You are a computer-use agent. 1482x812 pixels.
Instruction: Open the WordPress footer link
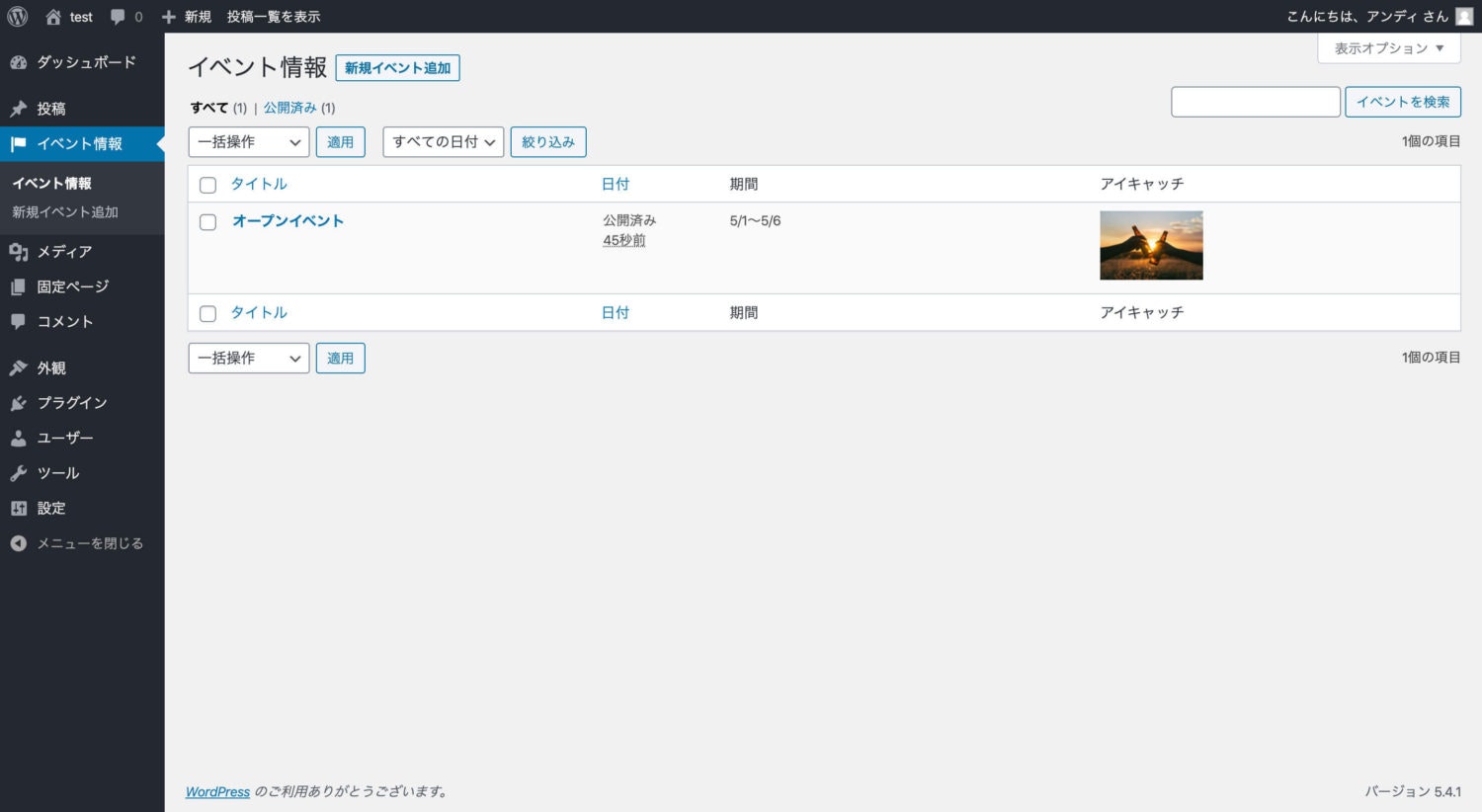pos(217,792)
